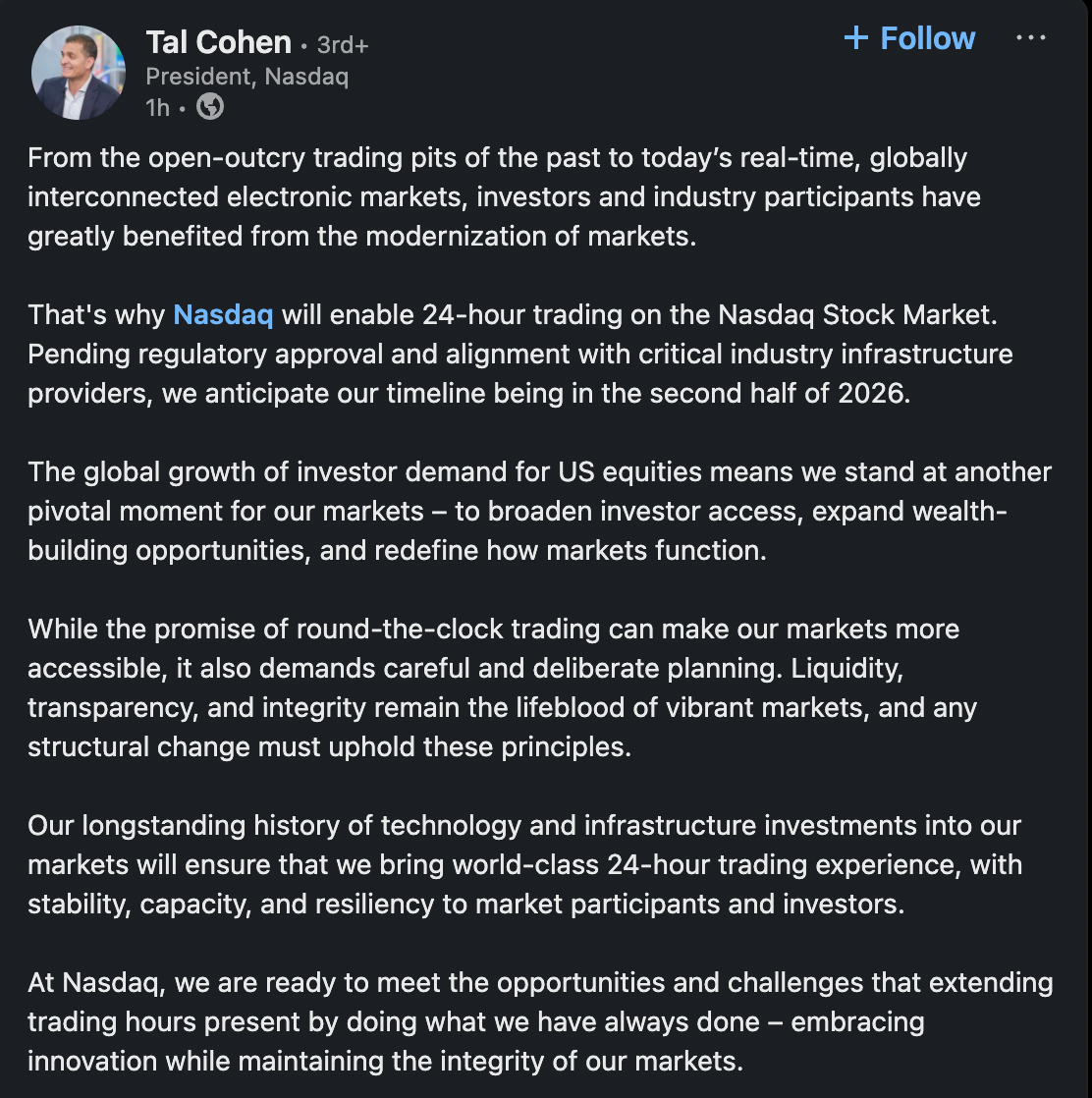
Task: Click the paragraph starting "Our longstanding history"
Action: 524,864
